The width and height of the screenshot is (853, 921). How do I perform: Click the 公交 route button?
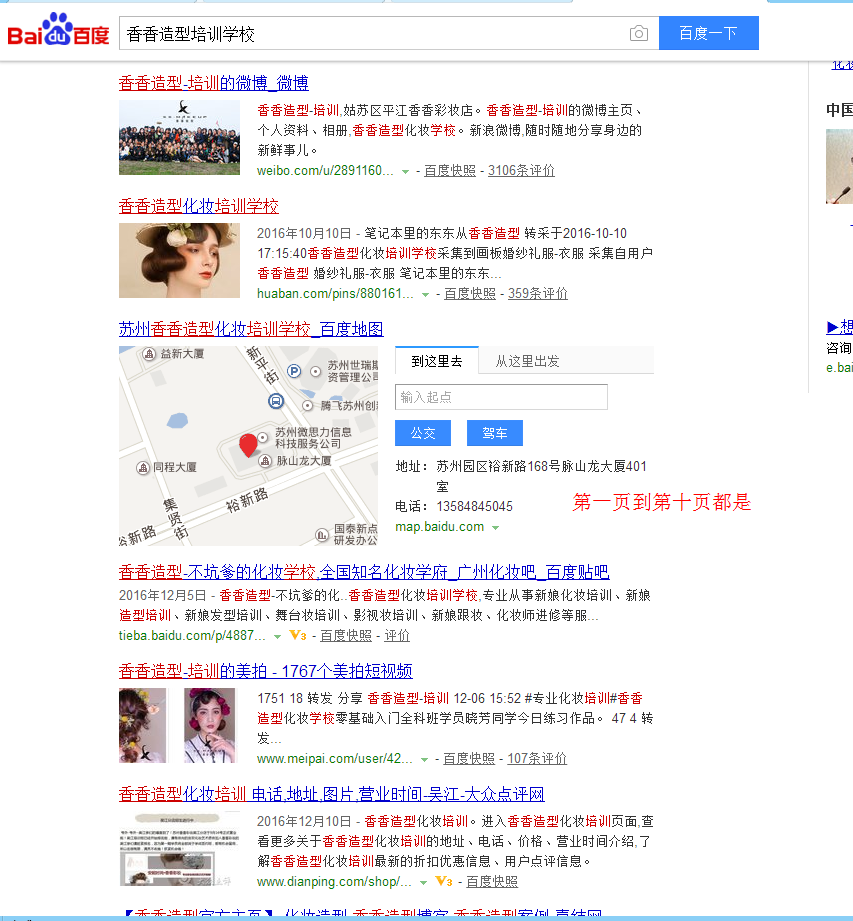tap(423, 433)
